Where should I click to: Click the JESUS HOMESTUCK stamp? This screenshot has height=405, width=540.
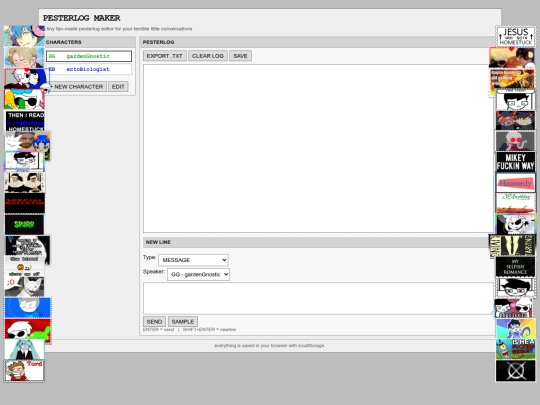[x=516, y=37]
